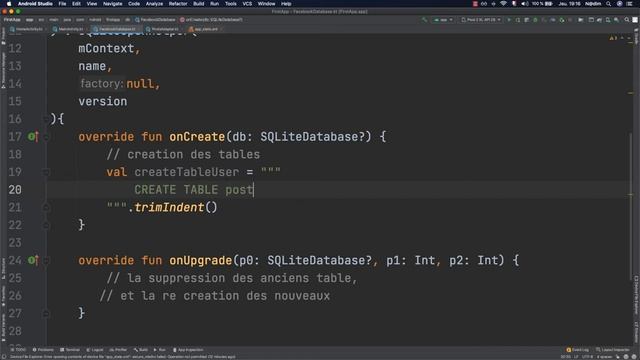Open the Run tool window button
Screen dimensions: 640x360
point(160,350)
